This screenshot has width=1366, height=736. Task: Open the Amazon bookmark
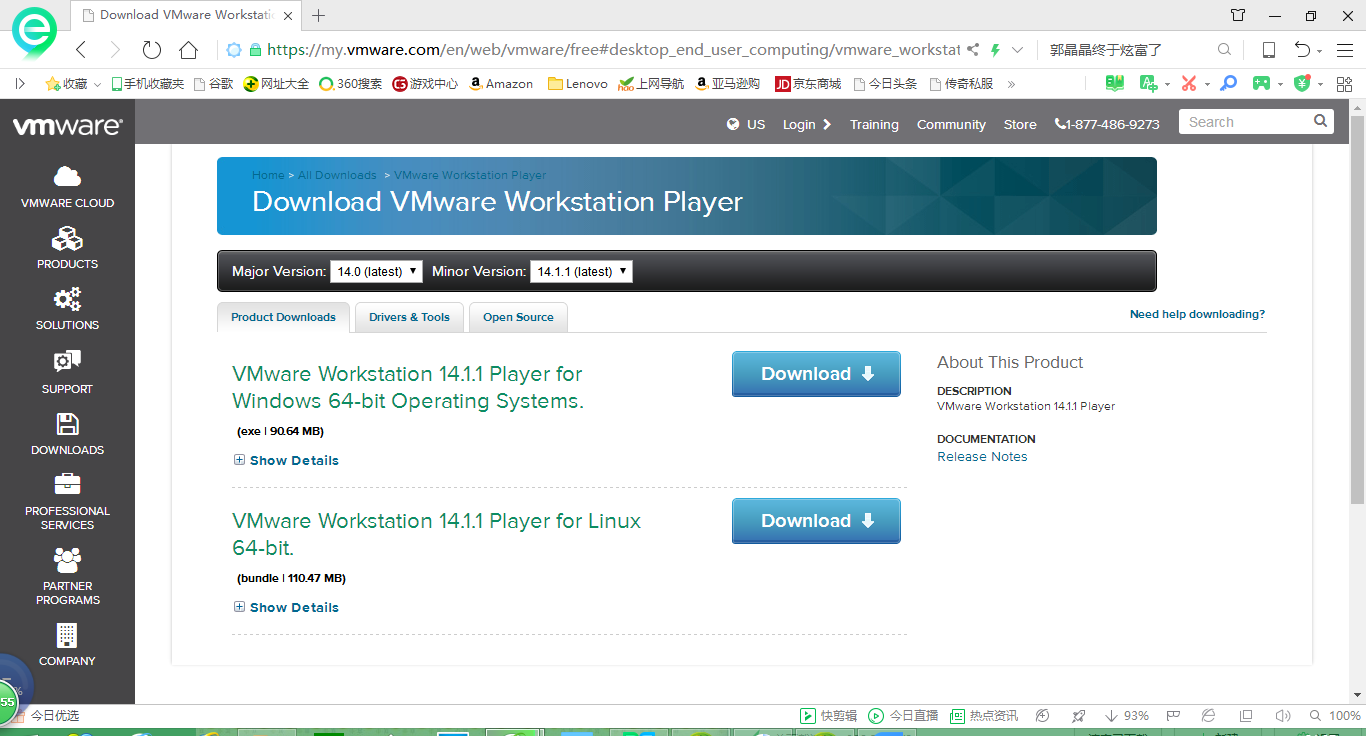coord(501,84)
